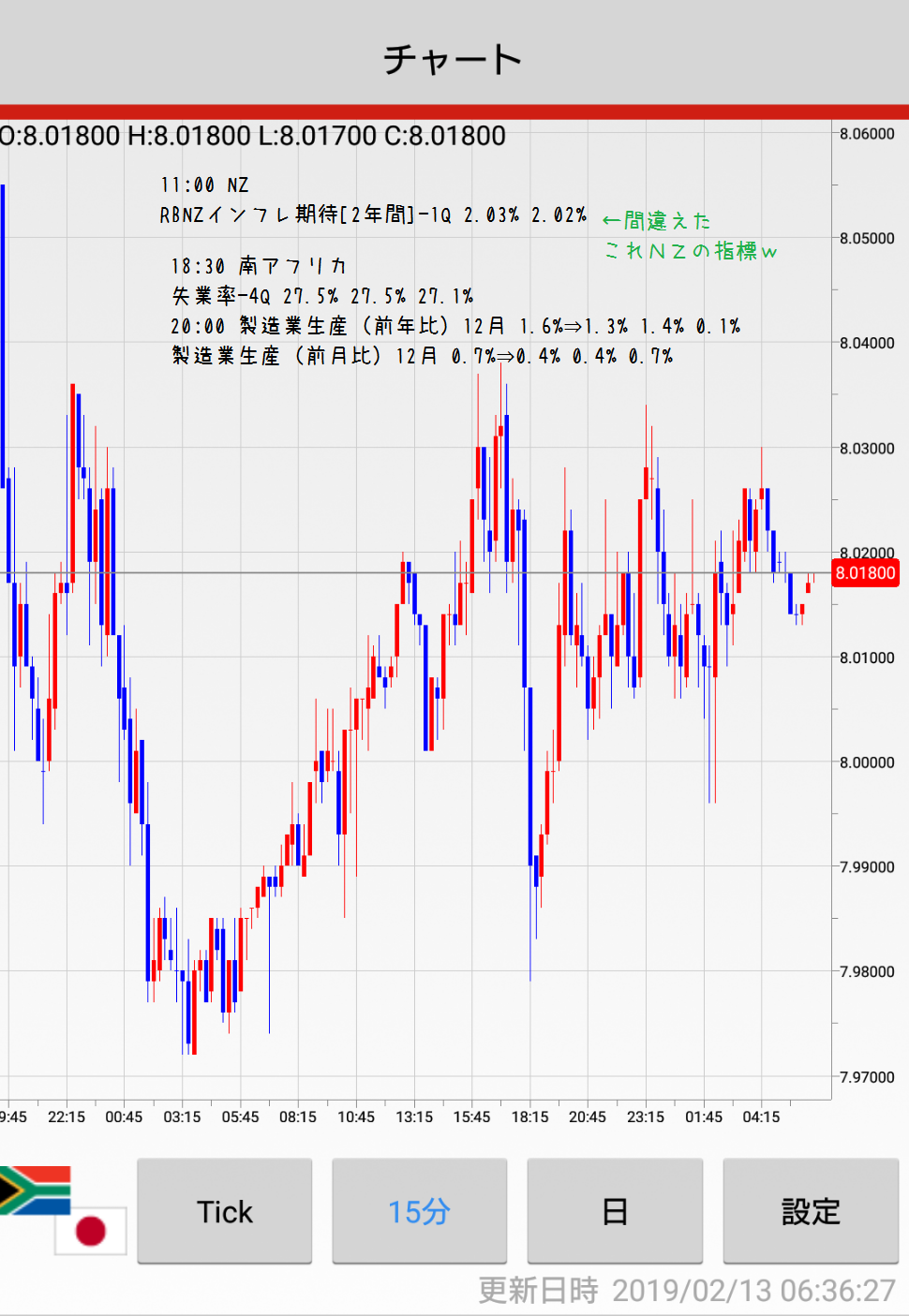Click the 18:15 time axis label
The width and height of the screenshot is (909, 1316).
pyautogui.click(x=529, y=1116)
